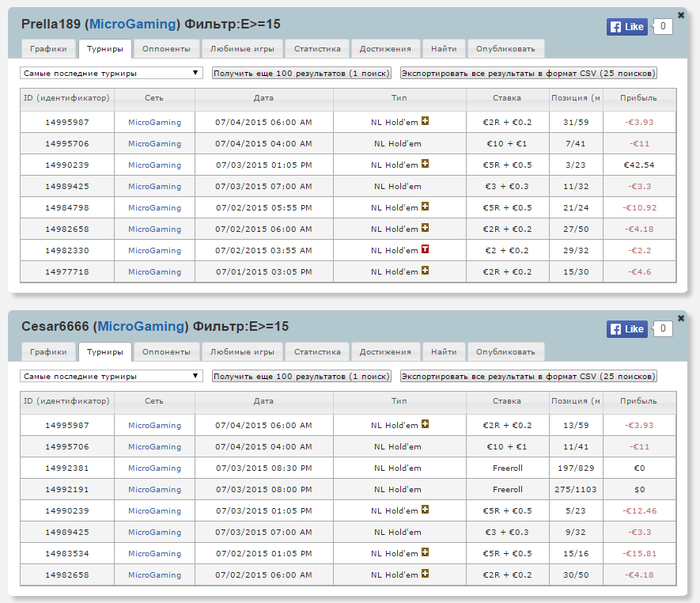This screenshot has height=603, width=700.
Task: Sort Cesar6666 table by ID header
Action: pos(67,401)
